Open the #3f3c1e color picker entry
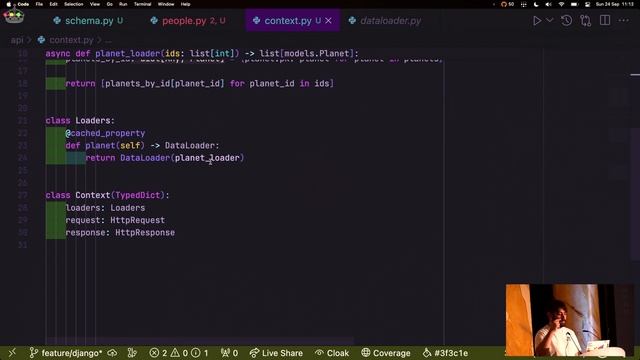Image resolution: width=640 pixels, height=360 pixels. coord(445,353)
